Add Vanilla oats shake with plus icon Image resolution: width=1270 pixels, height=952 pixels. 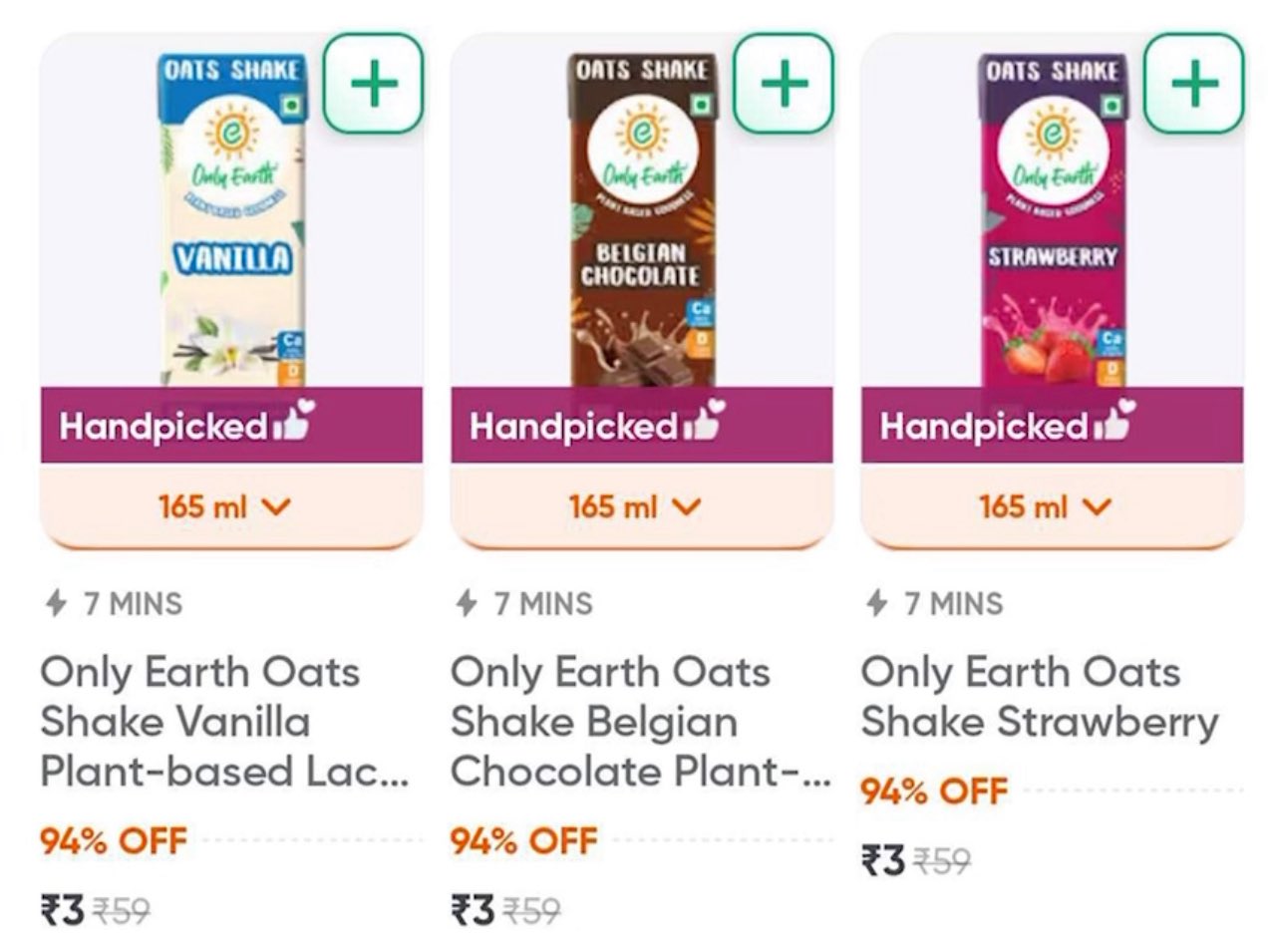tap(374, 83)
